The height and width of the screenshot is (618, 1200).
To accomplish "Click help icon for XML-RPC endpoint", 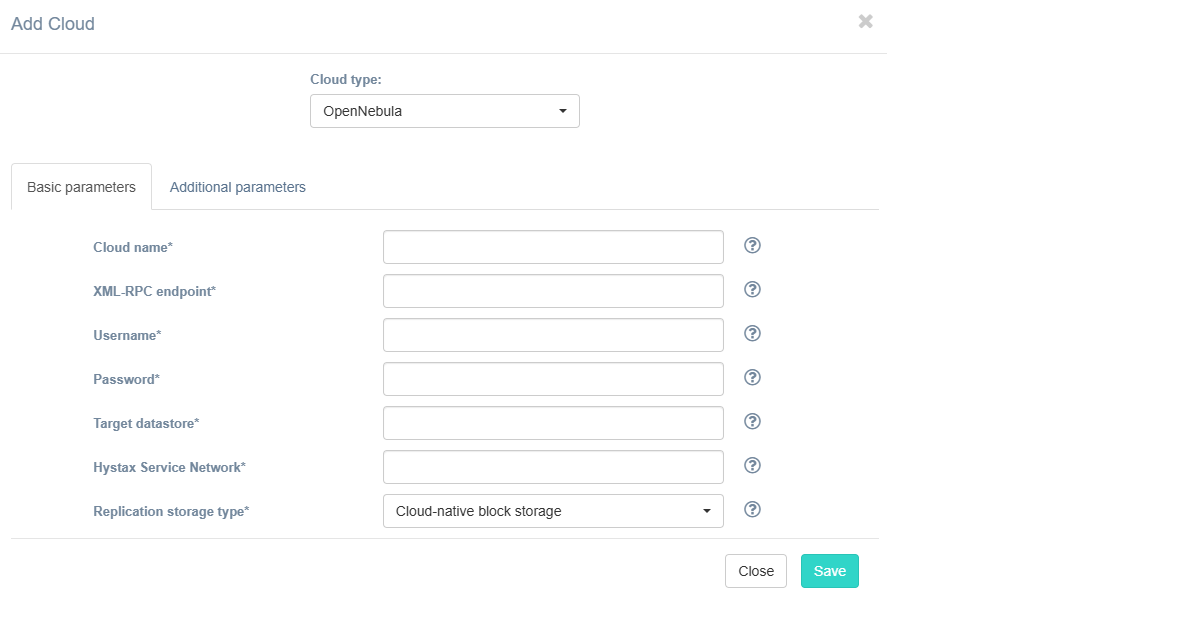I will [x=753, y=290].
